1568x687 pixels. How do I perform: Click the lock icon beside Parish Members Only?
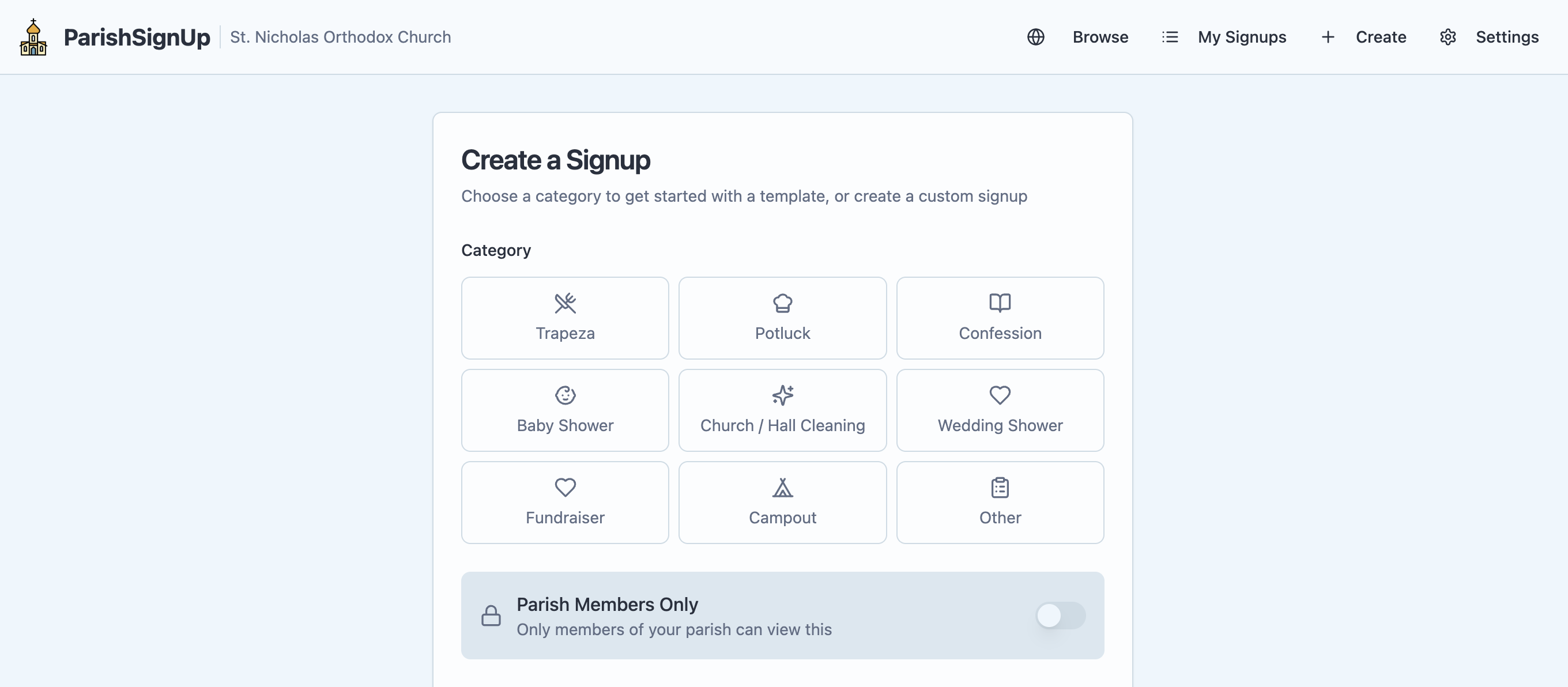tap(491, 615)
